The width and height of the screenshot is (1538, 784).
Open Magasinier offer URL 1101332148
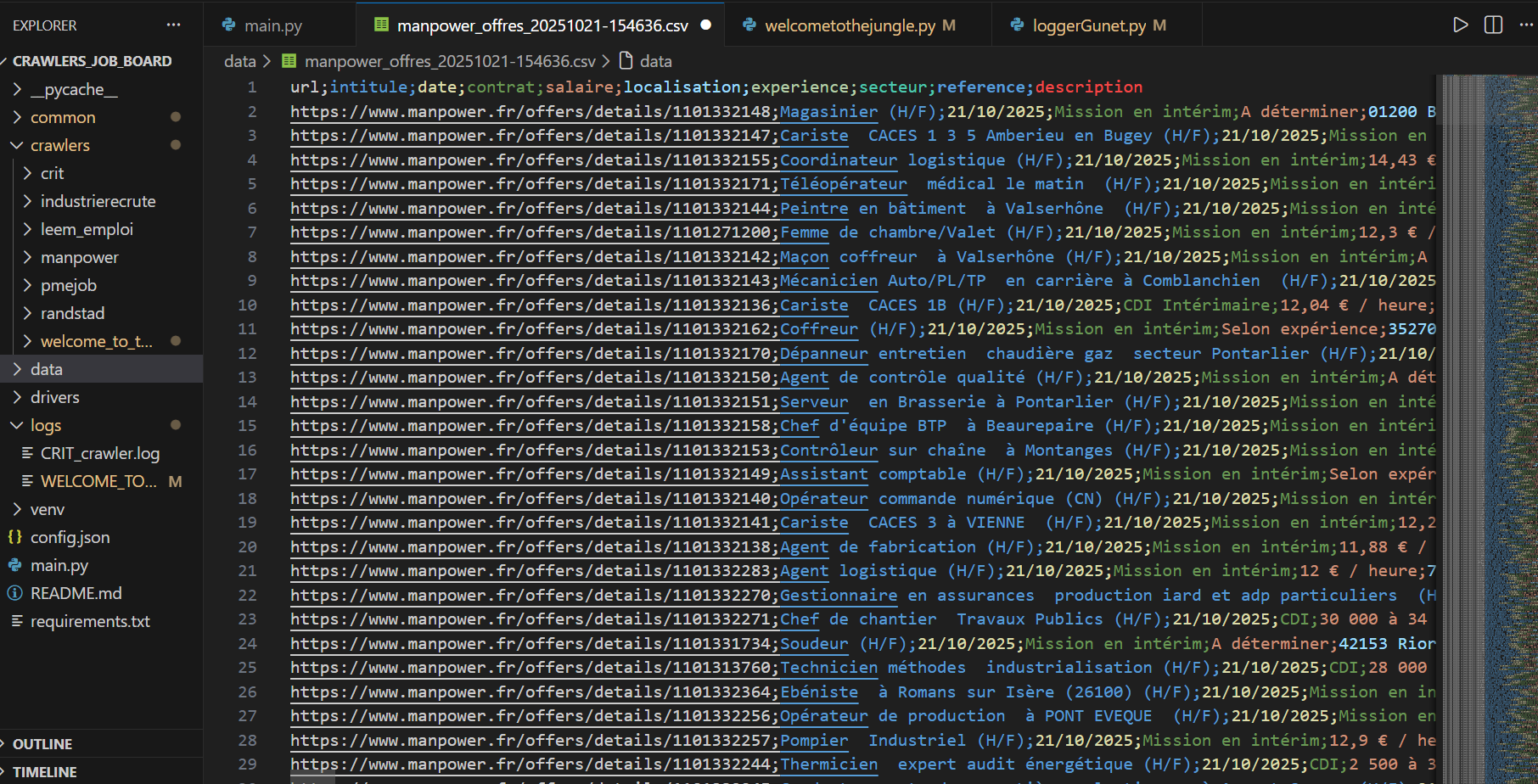click(x=530, y=111)
